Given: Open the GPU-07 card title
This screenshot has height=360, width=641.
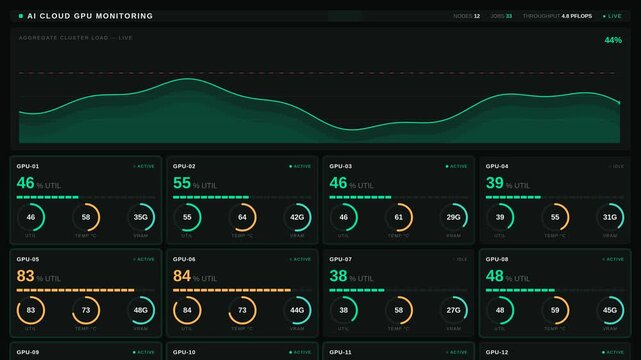Looking at the screenshot, I should tap(341, 259).
